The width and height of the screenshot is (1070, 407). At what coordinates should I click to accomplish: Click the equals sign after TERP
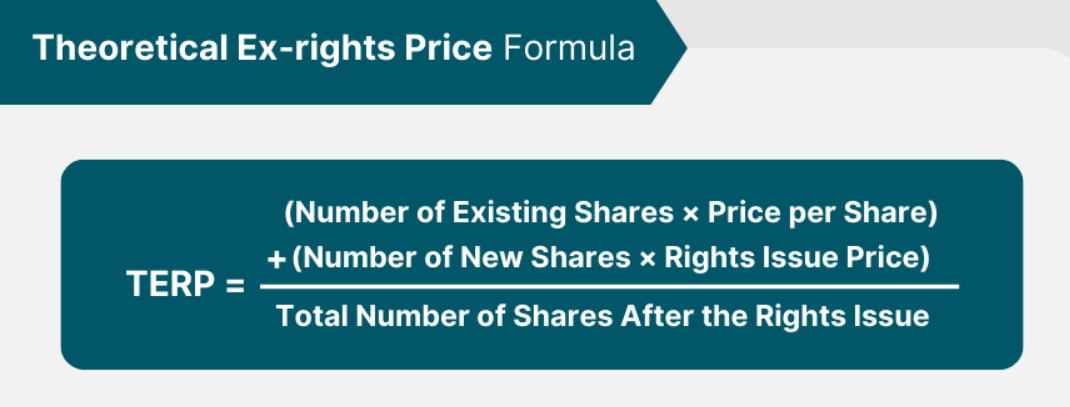pyautogui.click(x=235, y=285)
